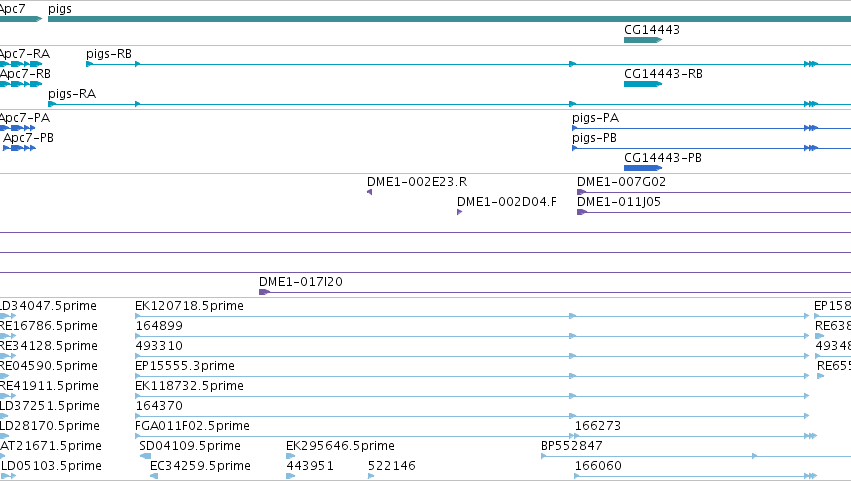
Task: Click the 166060 EST label
Action: coord(598,466)
